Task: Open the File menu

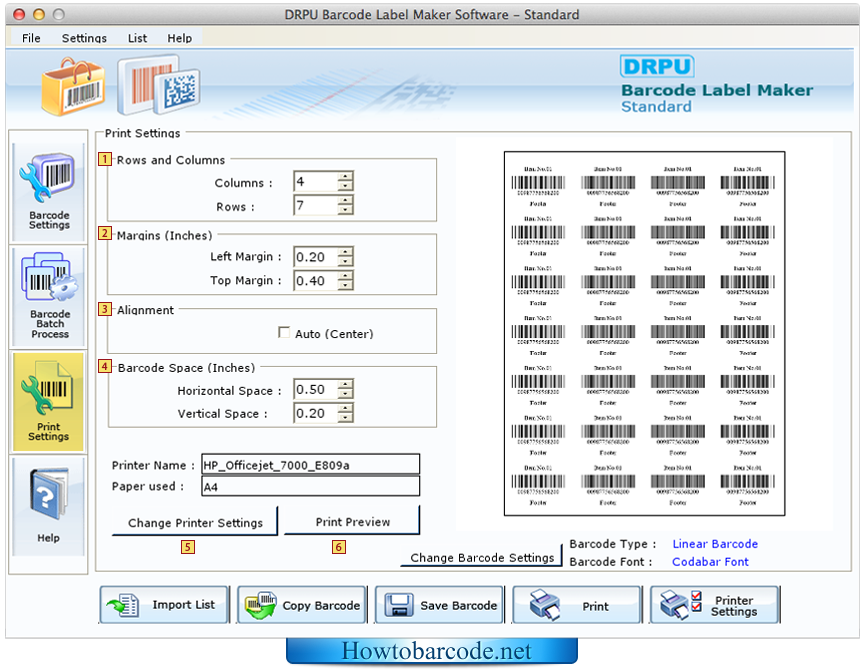Action: (31, 38)
